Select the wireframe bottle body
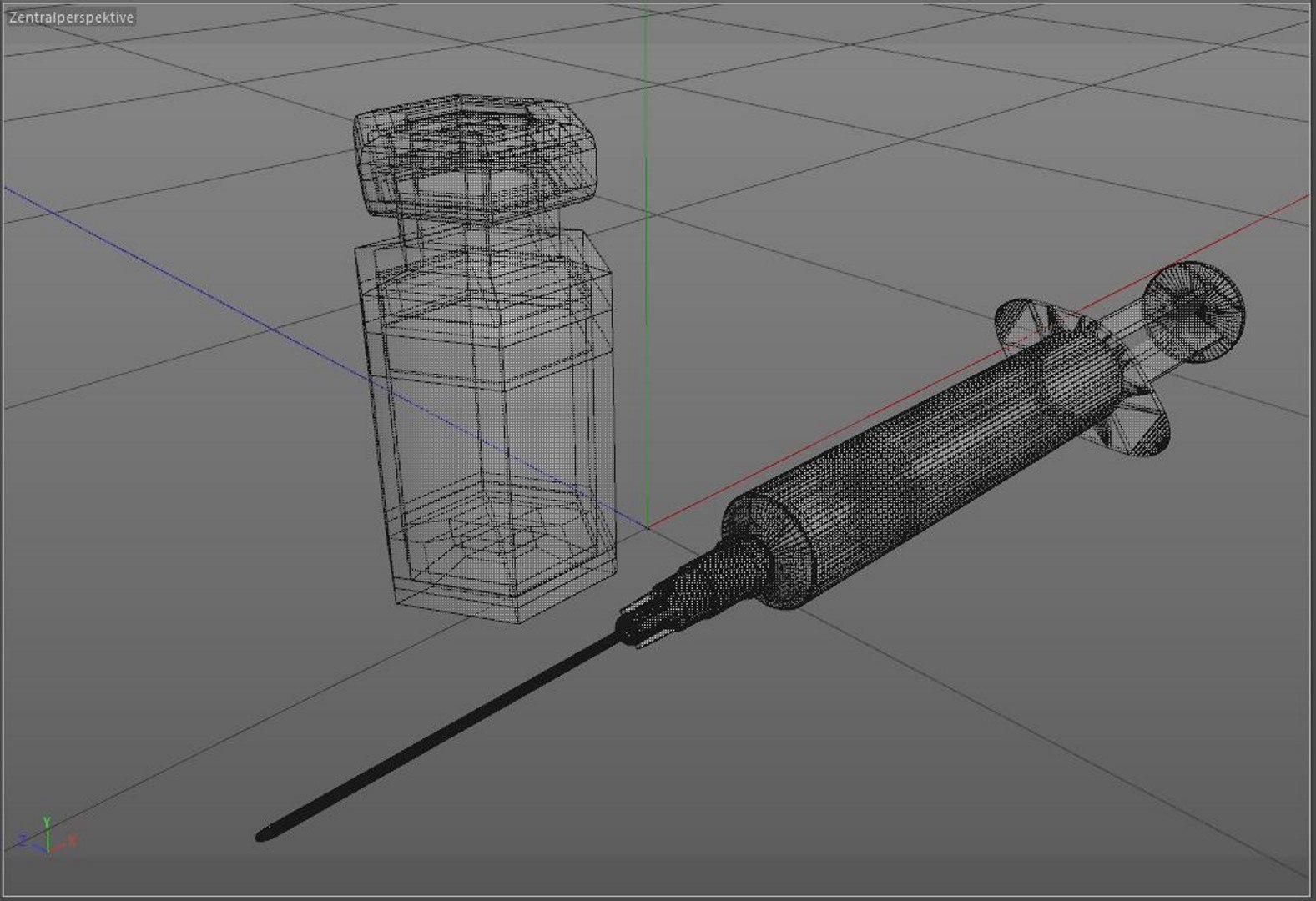Image resolution: width=1316 pixels, height=901 pixels. pos(487,427)
